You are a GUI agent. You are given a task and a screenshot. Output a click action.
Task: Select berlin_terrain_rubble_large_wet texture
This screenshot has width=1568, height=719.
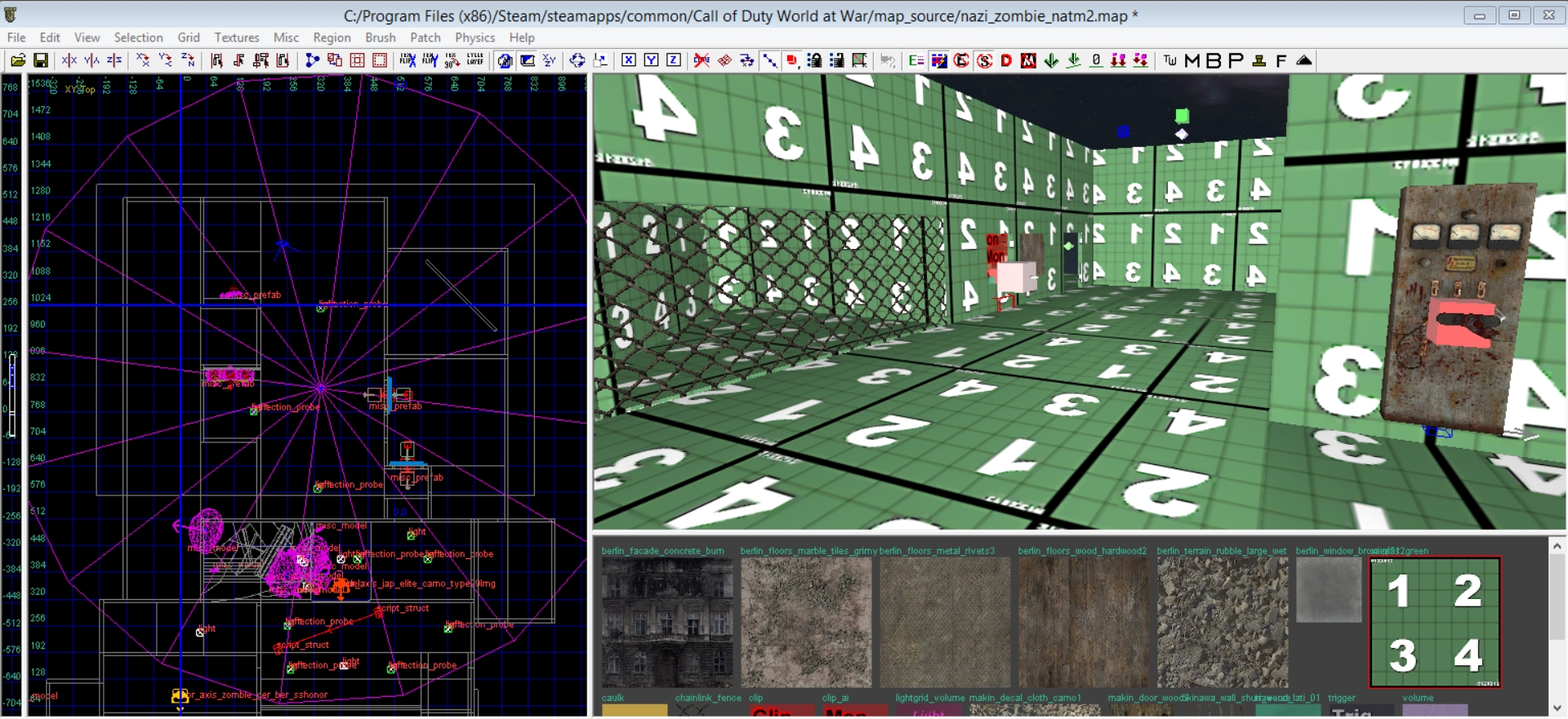[1223, 622]
